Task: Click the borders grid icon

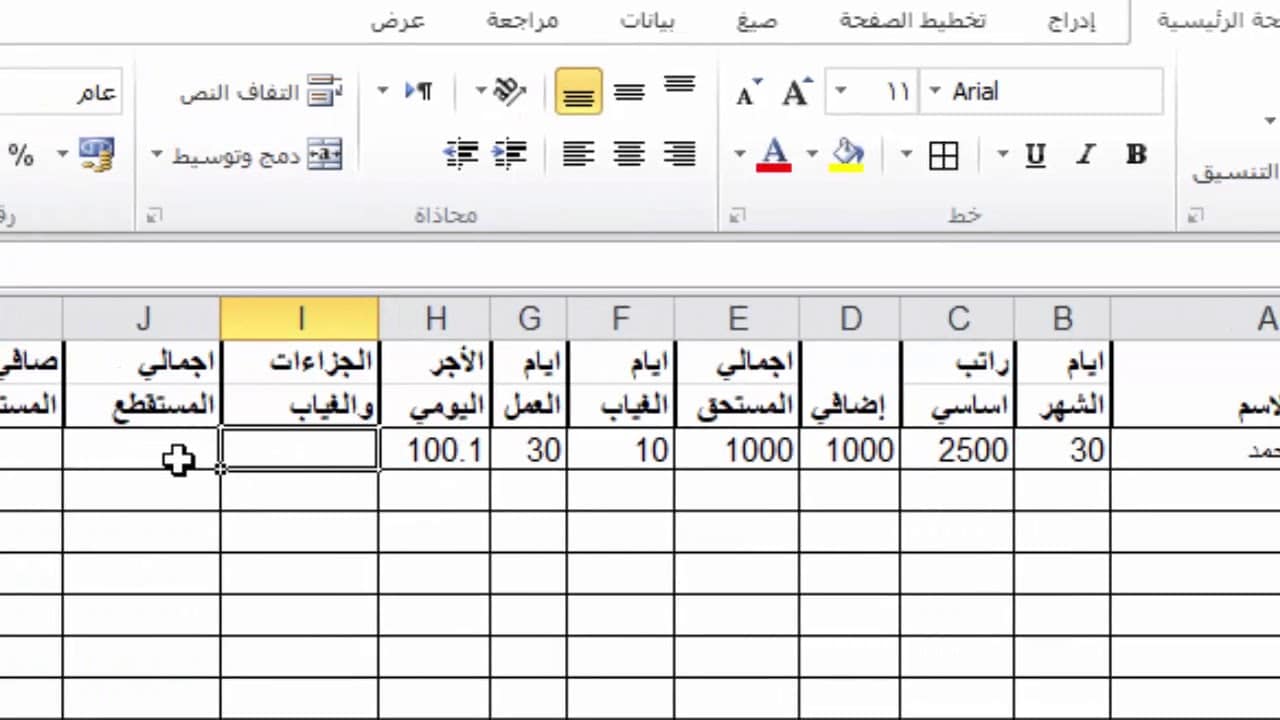Action: (943, 155)
